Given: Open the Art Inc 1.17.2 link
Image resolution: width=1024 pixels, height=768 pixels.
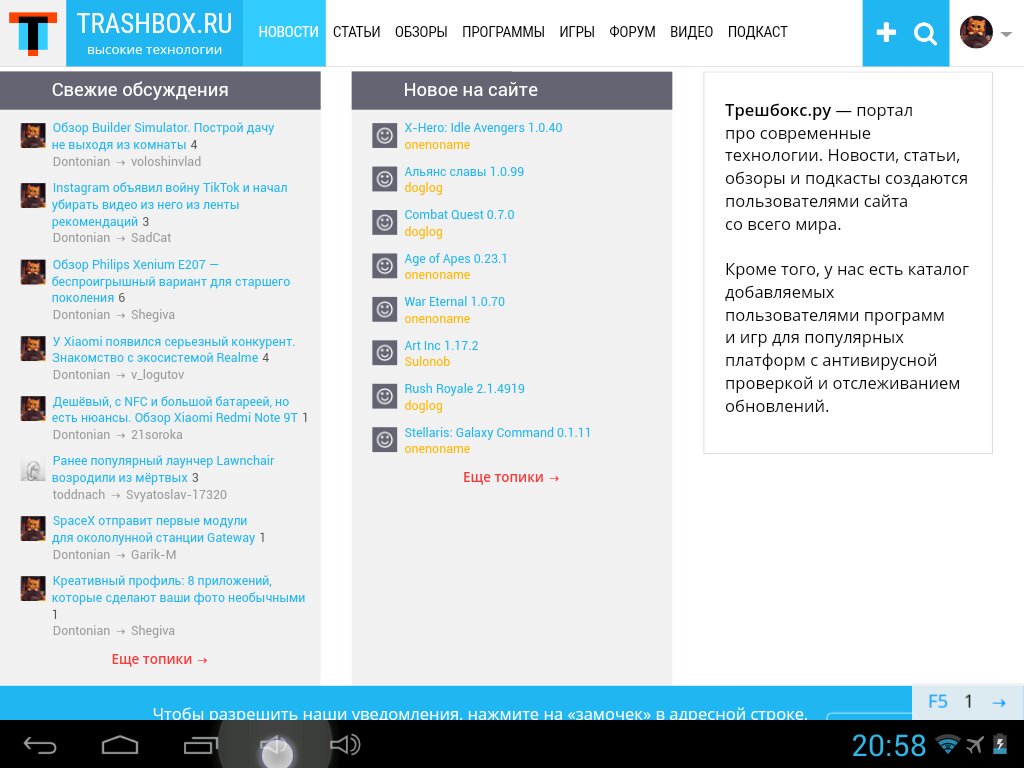Looking at the screenshot, I should [x=441, y=345].
